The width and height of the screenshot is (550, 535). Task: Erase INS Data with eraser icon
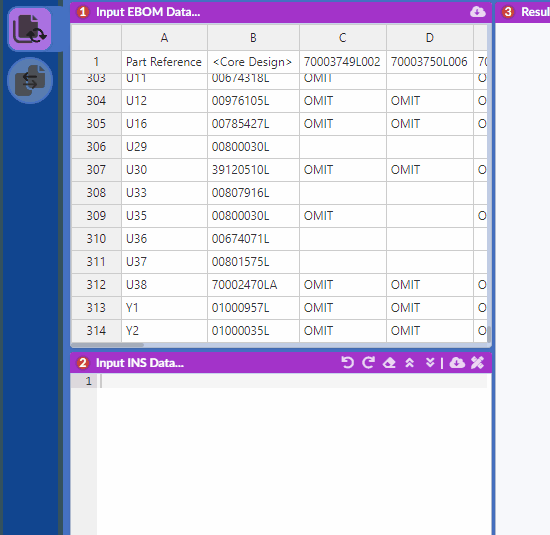click(x=389, y=362)
